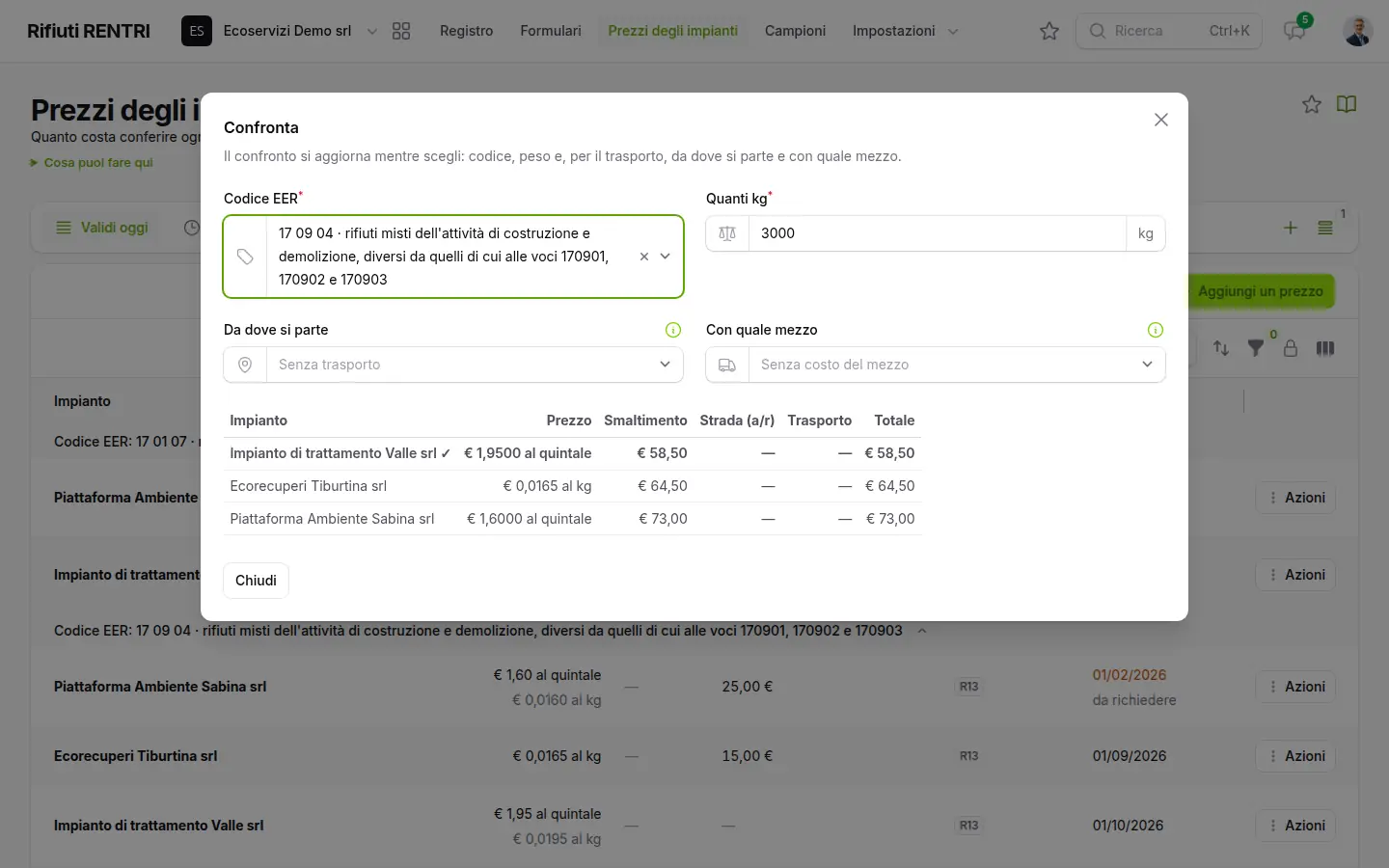Open the filter funnel icon
Viewport: 1389px width, 868px height.
[x=1256, y=348]
